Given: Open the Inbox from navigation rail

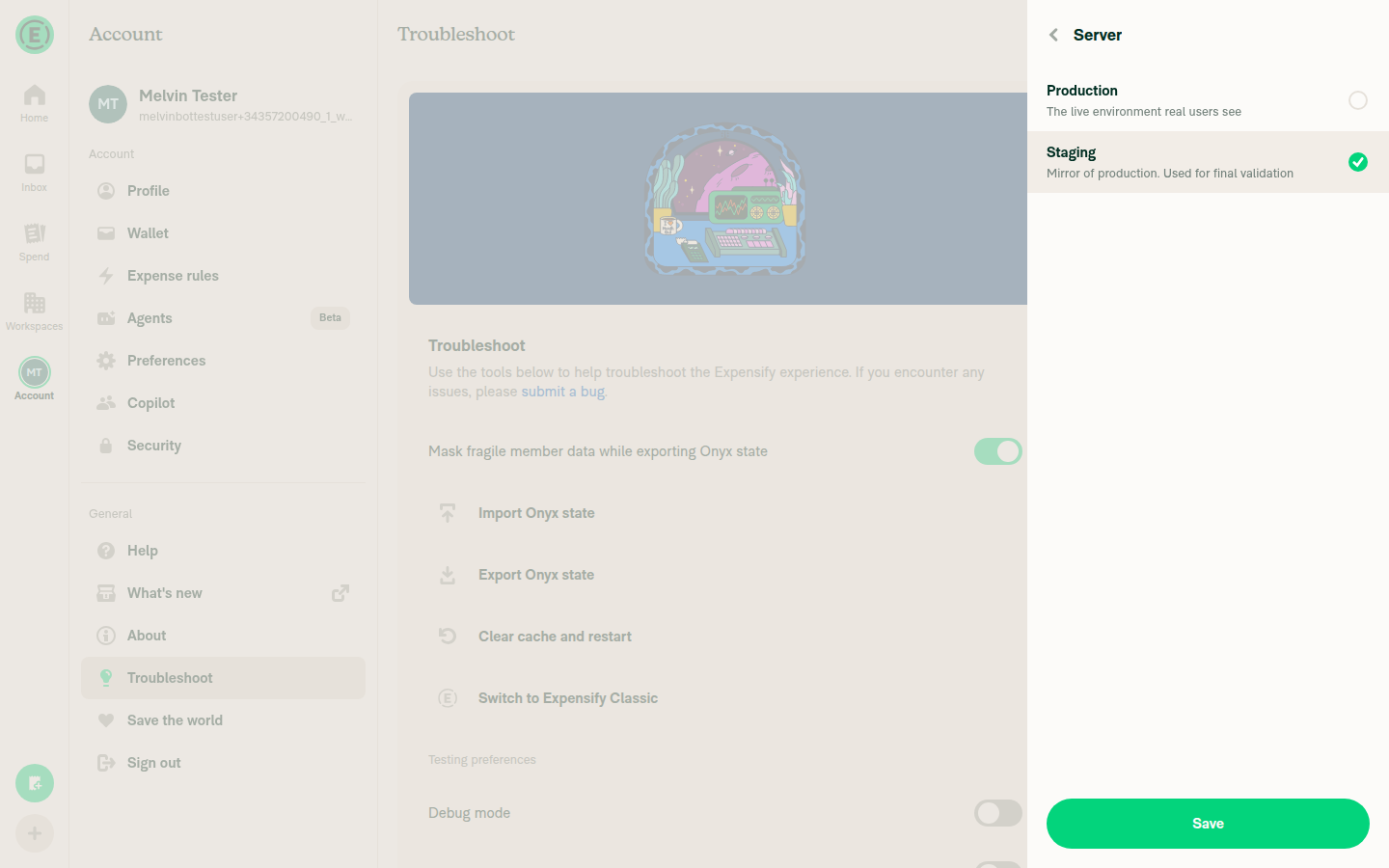Looking at the screenshot, I should (x=35, y=174).
